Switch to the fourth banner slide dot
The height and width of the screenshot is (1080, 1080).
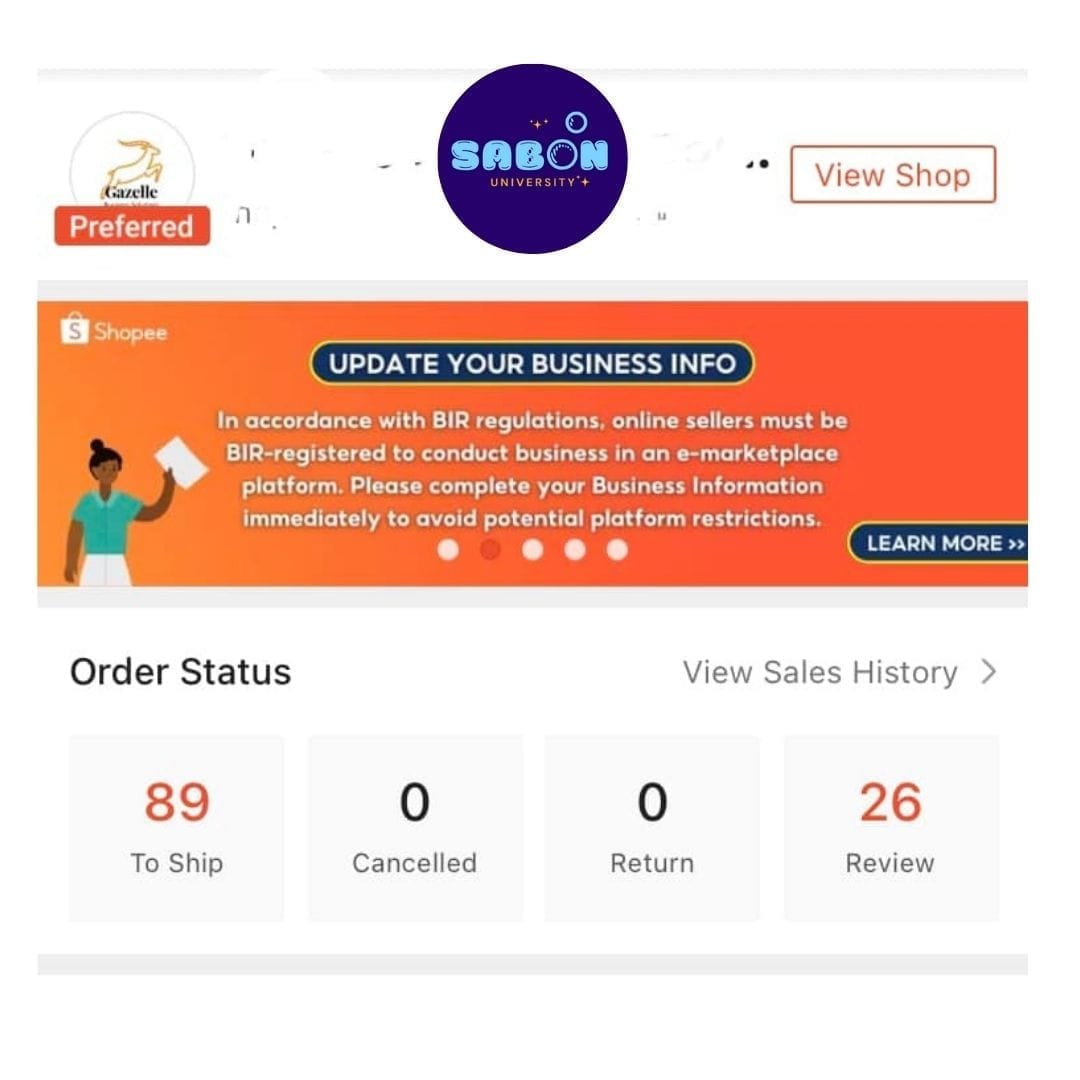pyautogui.click(x=575, y=550)
